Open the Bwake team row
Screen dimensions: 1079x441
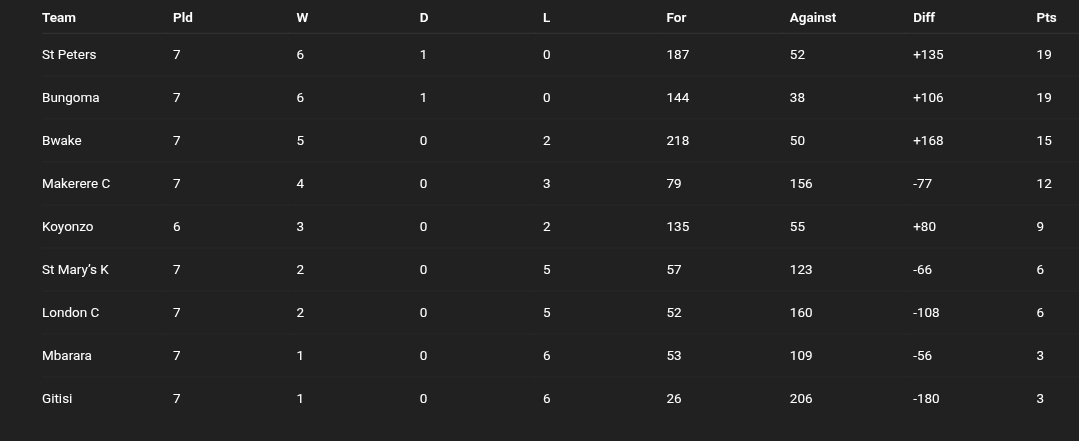click(62, 141)
